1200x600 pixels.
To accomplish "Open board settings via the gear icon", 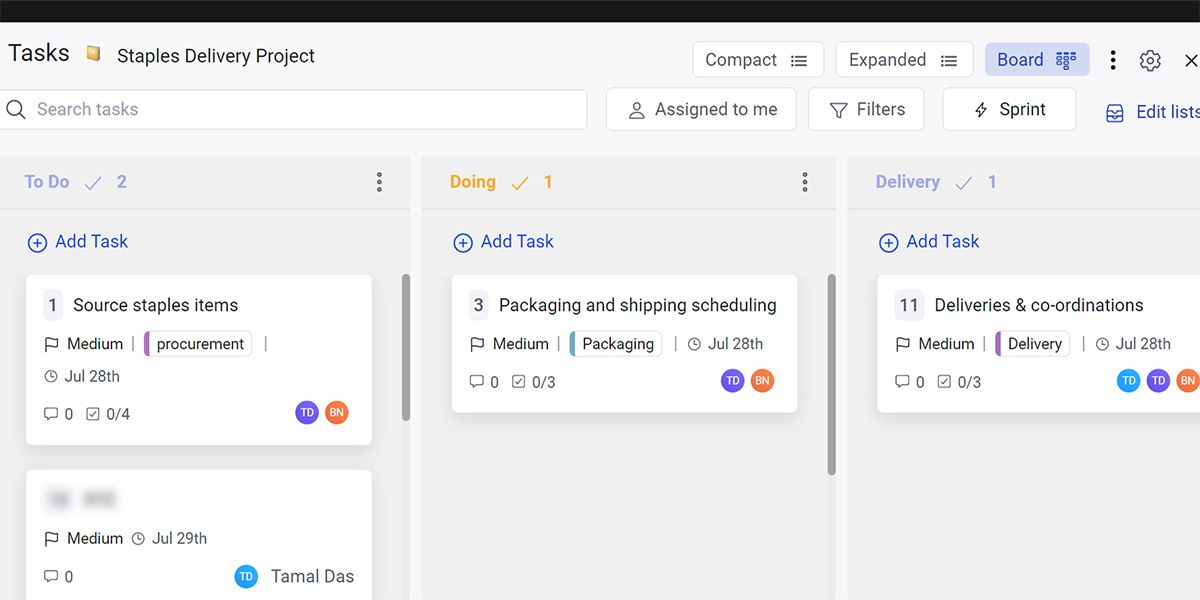I will [x=1150, y=60].
